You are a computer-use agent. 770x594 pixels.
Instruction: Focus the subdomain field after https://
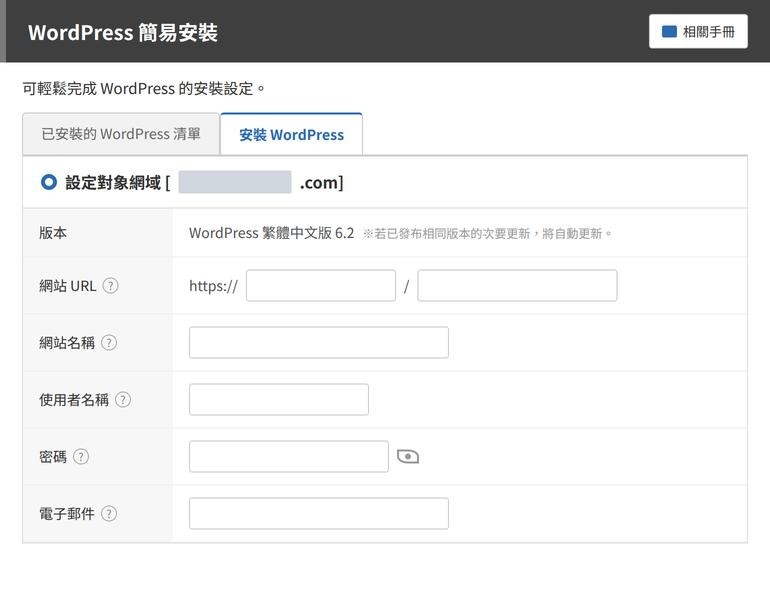click(321, 285)
